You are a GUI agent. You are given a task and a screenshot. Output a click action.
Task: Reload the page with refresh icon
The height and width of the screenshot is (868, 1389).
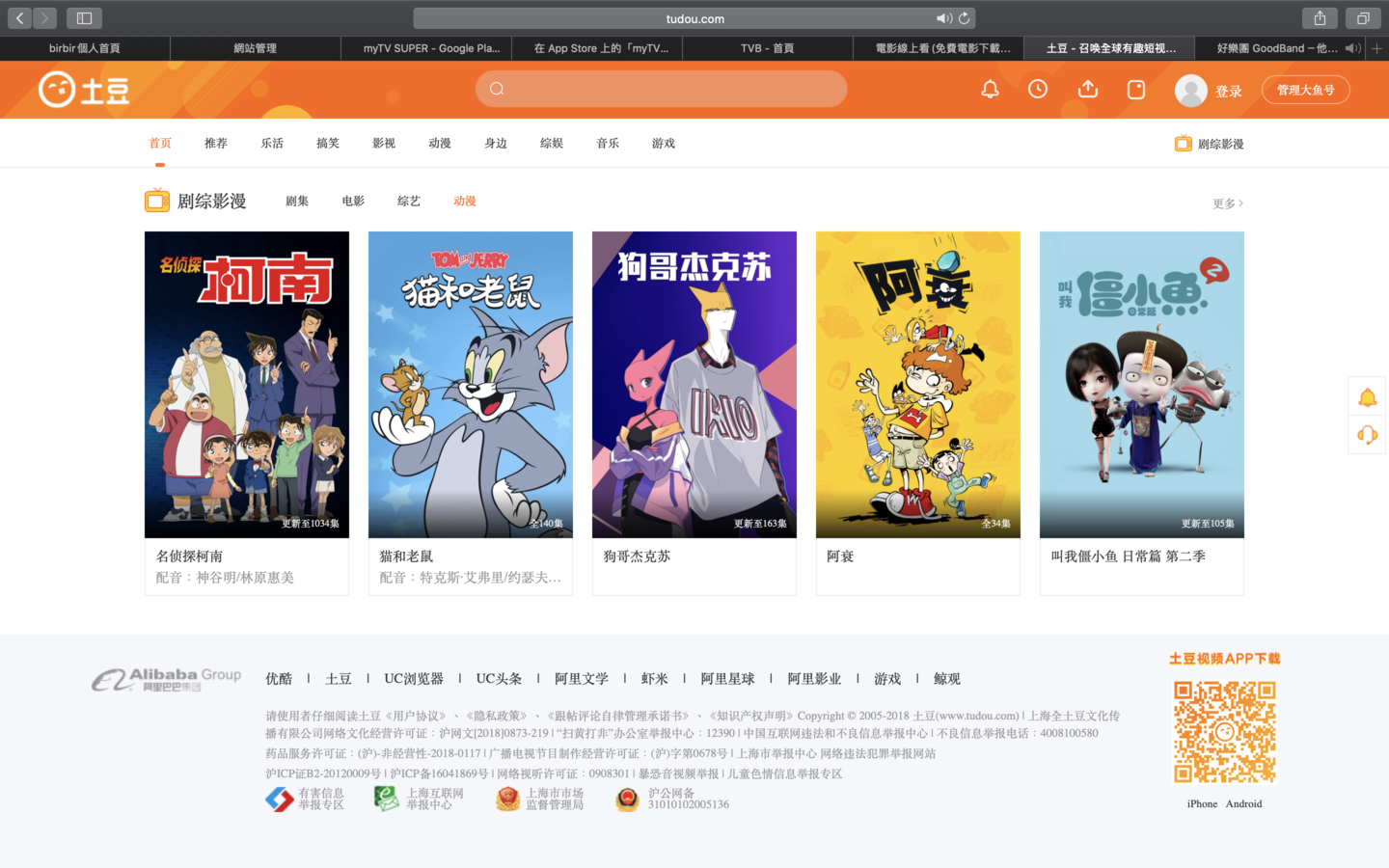[964, 18]
